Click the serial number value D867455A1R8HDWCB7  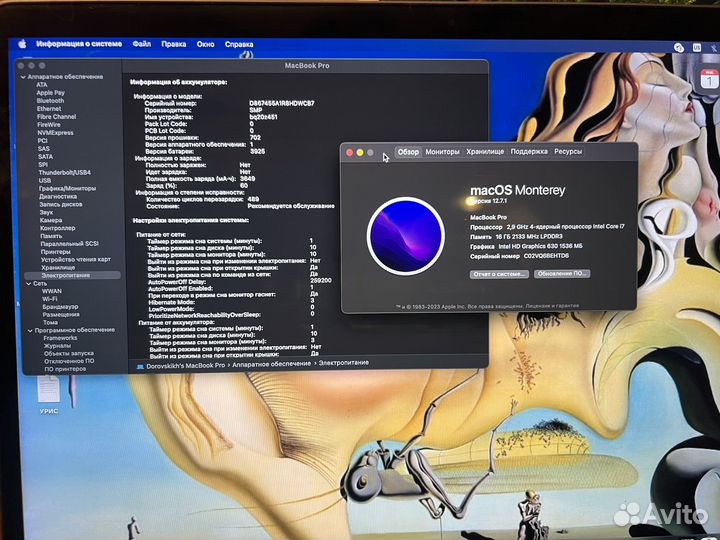click(281, 103)
